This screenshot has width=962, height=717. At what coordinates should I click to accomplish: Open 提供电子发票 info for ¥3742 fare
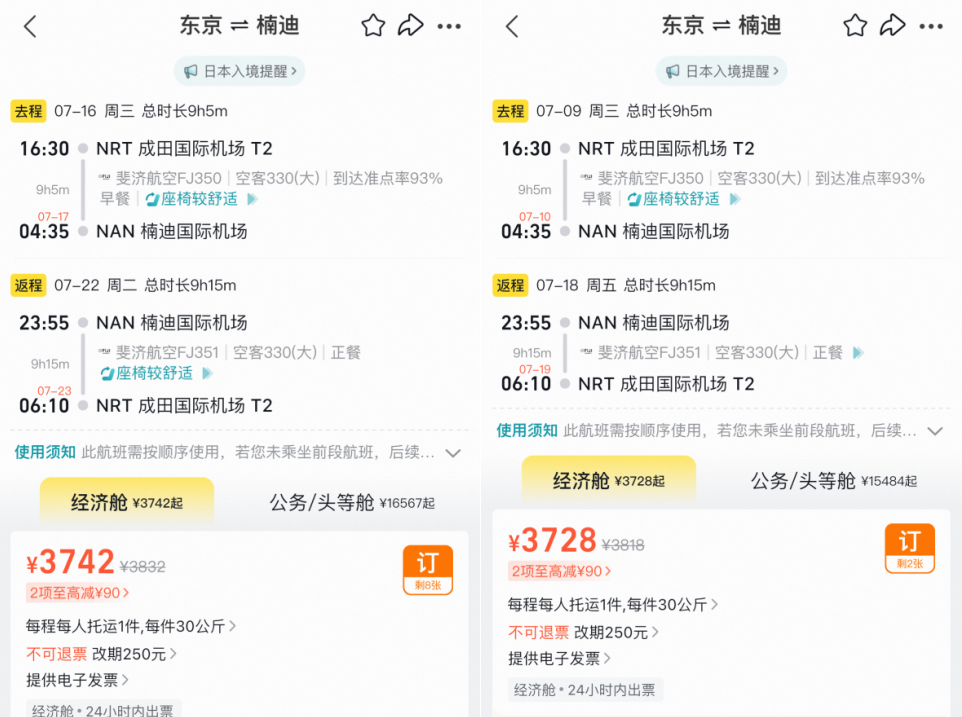pos(77,680)
